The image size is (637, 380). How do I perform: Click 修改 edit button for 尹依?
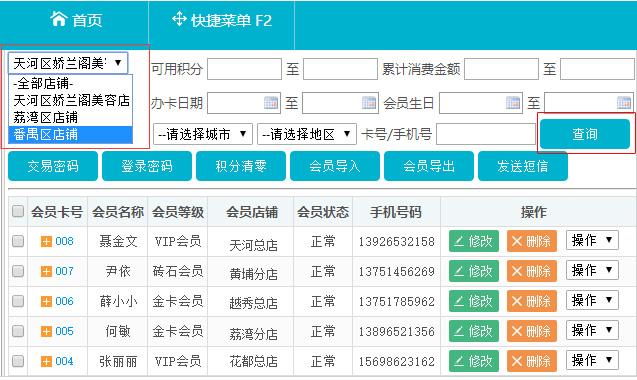[x=474, y=271]
